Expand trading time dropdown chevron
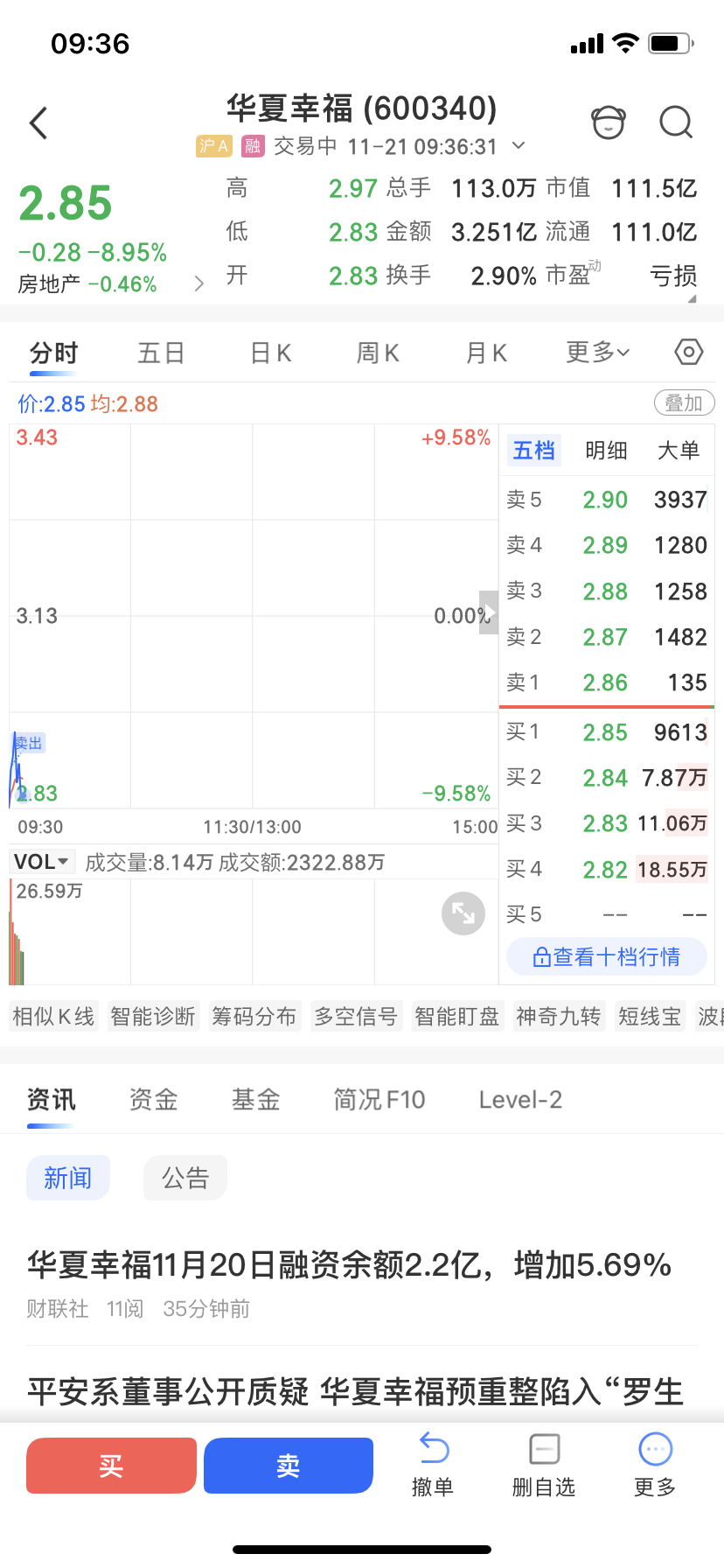The width and height of the screenshot is (724, 1568). [x=519, y=145]
